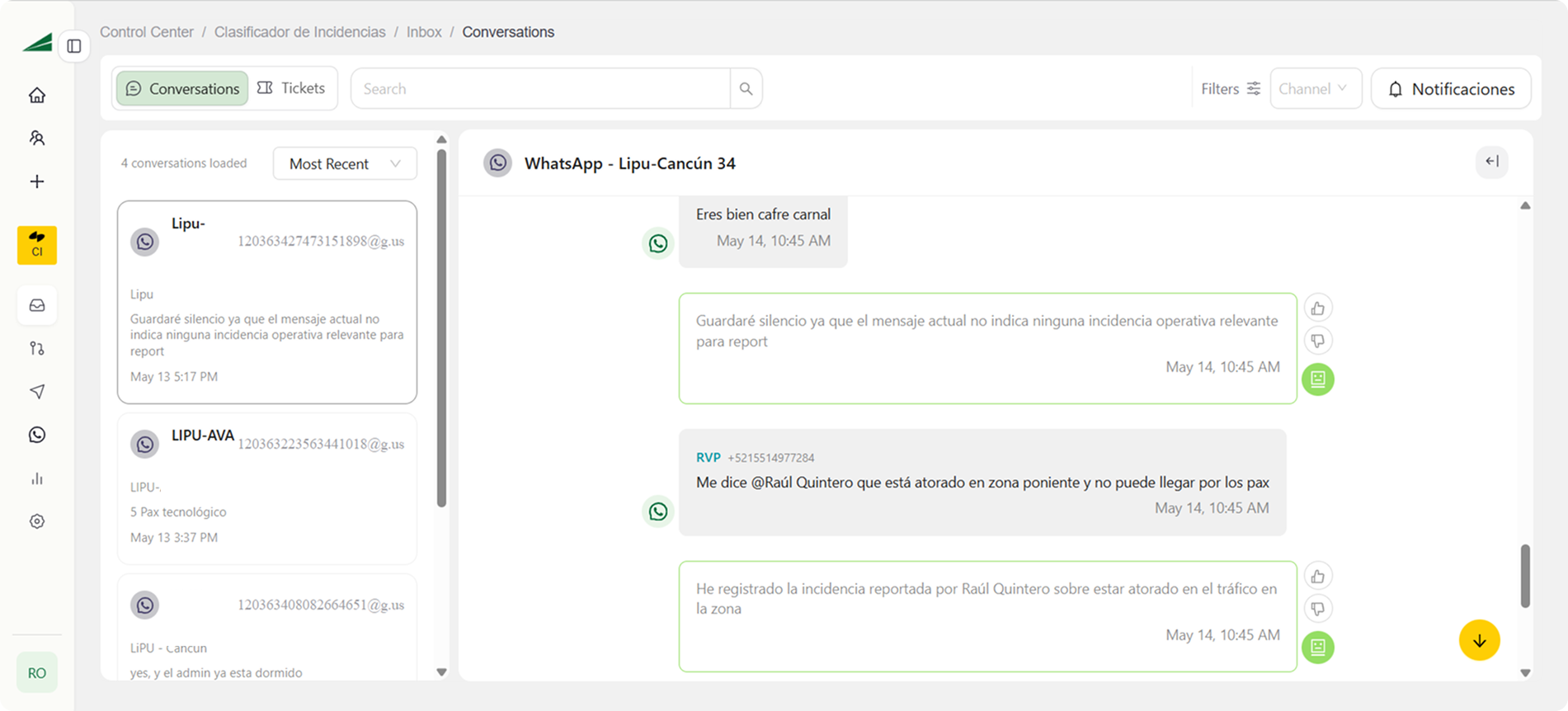Viewport: 1568px width, 711px height.
Task: Thumbs down the 'He registrado la incidencia' reply
Action: point(1318,608)
